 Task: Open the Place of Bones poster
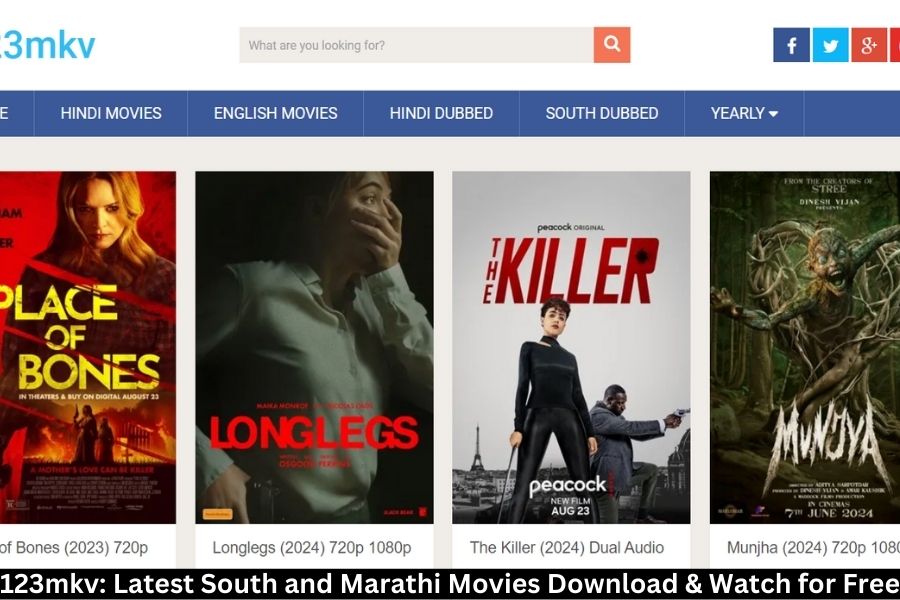[x=88, y=347]
